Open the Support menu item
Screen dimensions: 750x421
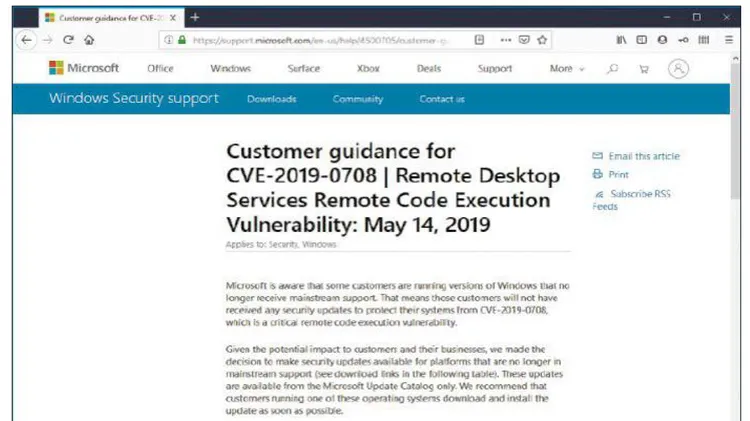[495, 69]
